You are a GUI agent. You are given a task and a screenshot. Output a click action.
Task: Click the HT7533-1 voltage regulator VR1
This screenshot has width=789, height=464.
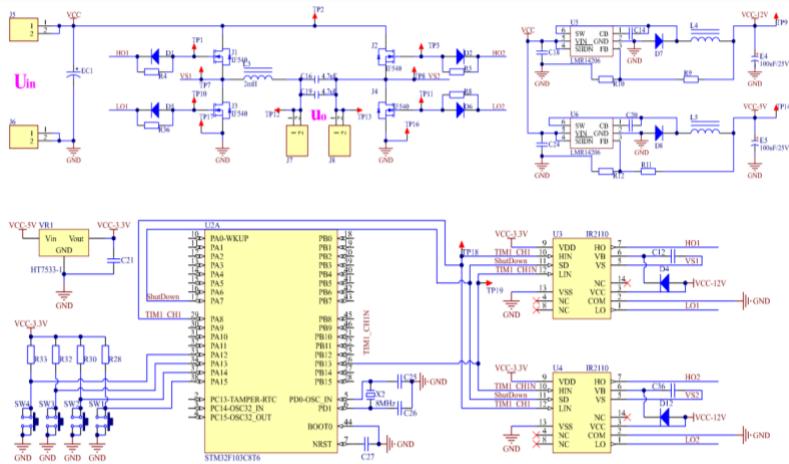click(x=63, y=250)
